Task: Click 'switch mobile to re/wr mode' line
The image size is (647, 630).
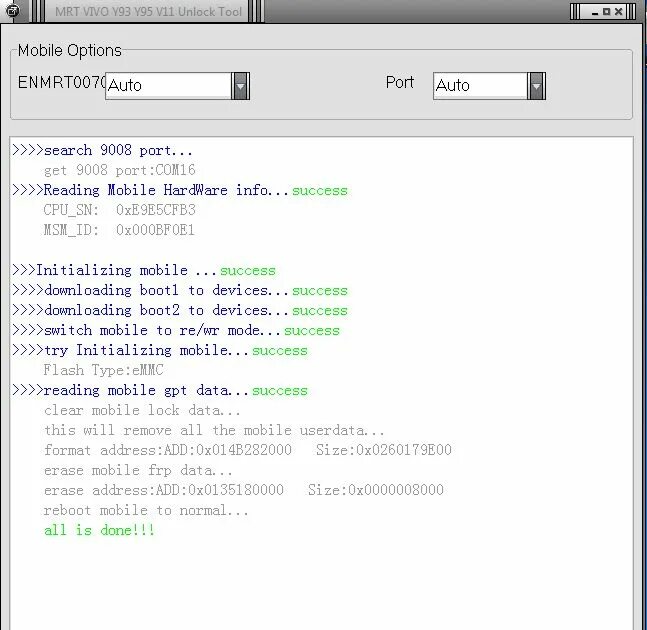Action: coord(176,330)
